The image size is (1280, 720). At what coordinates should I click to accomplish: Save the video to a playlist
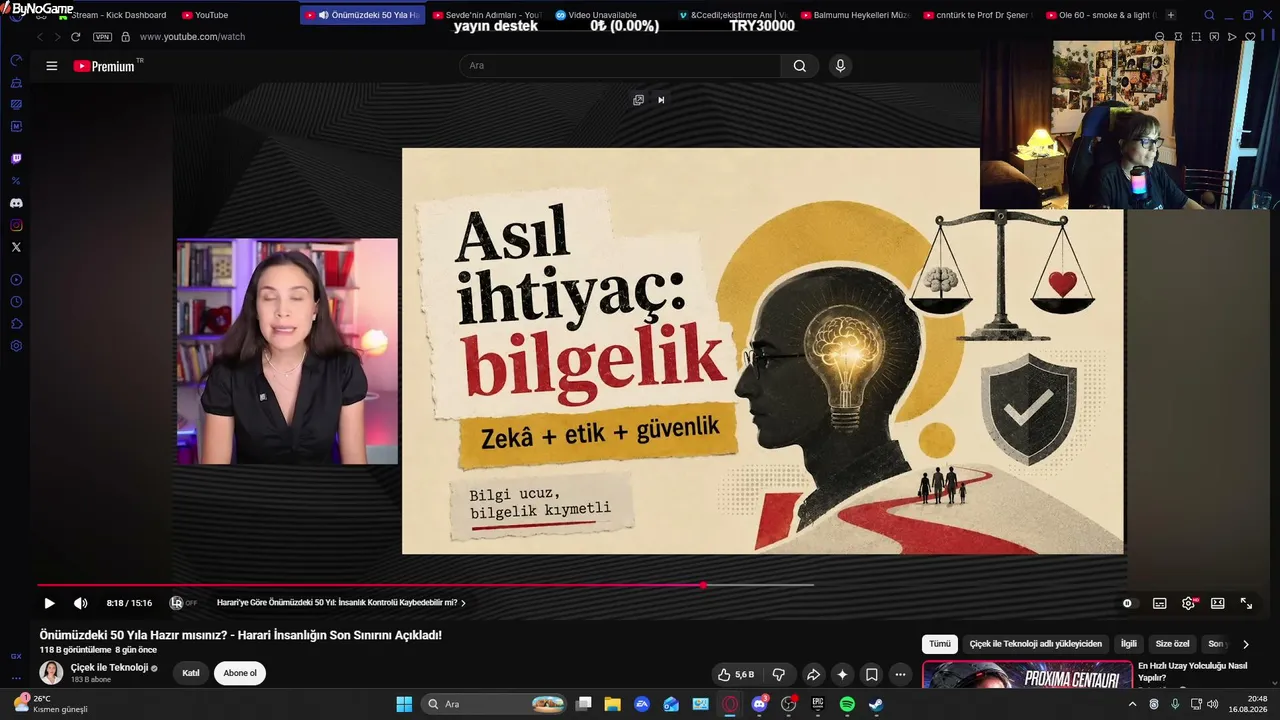click(872, 675)
